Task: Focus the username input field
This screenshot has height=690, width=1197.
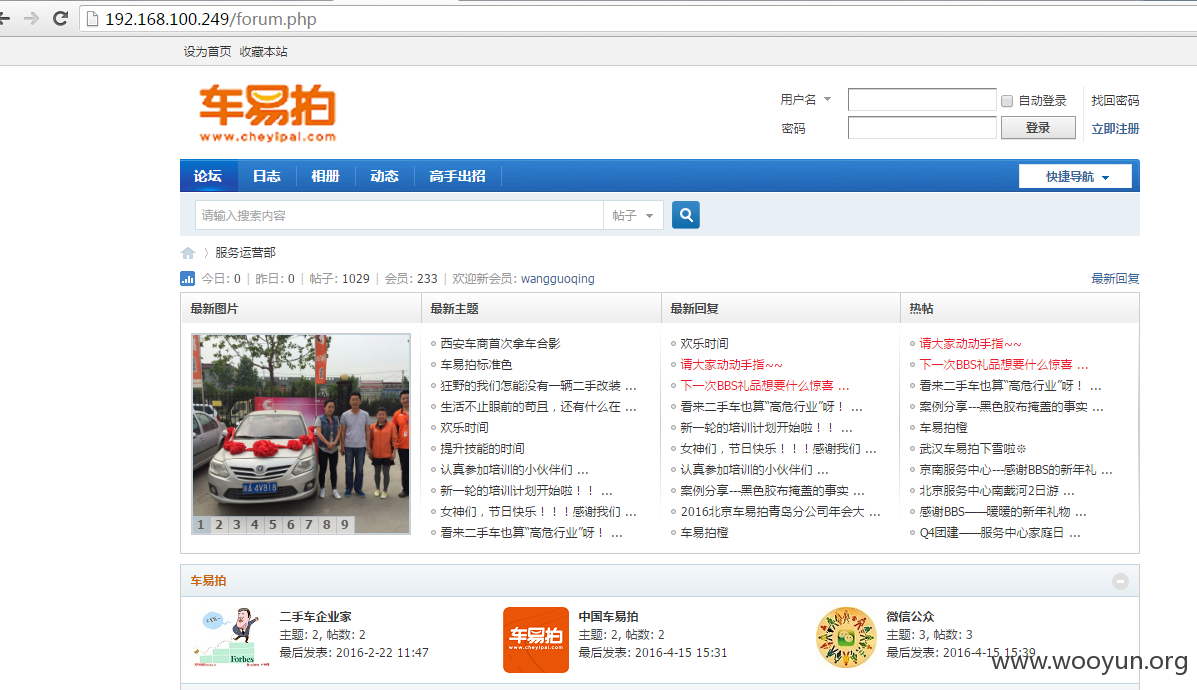Action: tap(922, 100)
